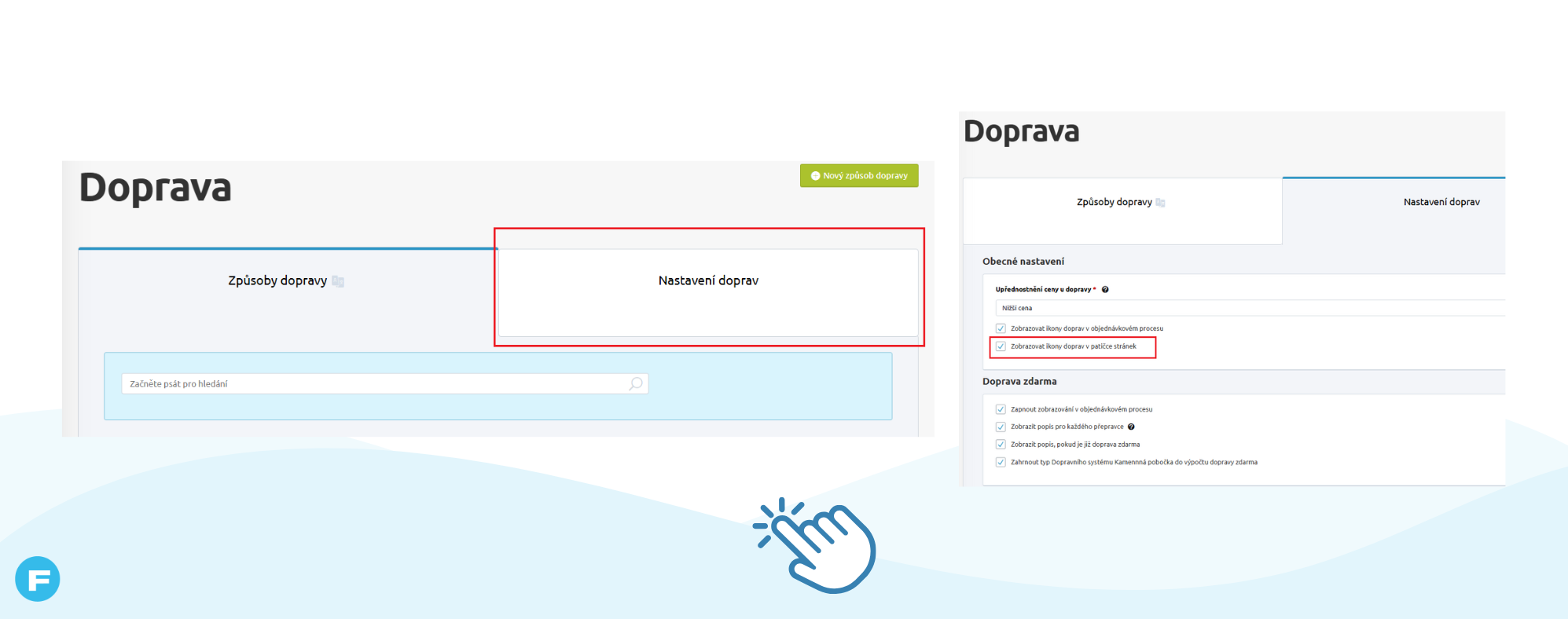
Task: Click icon beside 'Způsoby dopravy' above search box
Action: pyautogui.click(x=338, y=281)
